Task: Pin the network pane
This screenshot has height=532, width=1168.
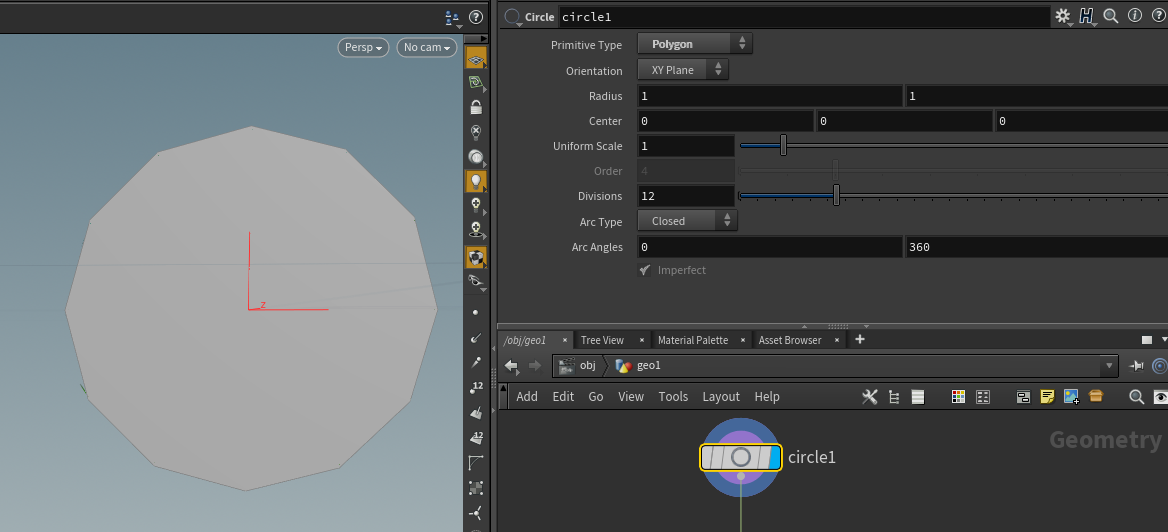Action: [x=1137, y=366]
